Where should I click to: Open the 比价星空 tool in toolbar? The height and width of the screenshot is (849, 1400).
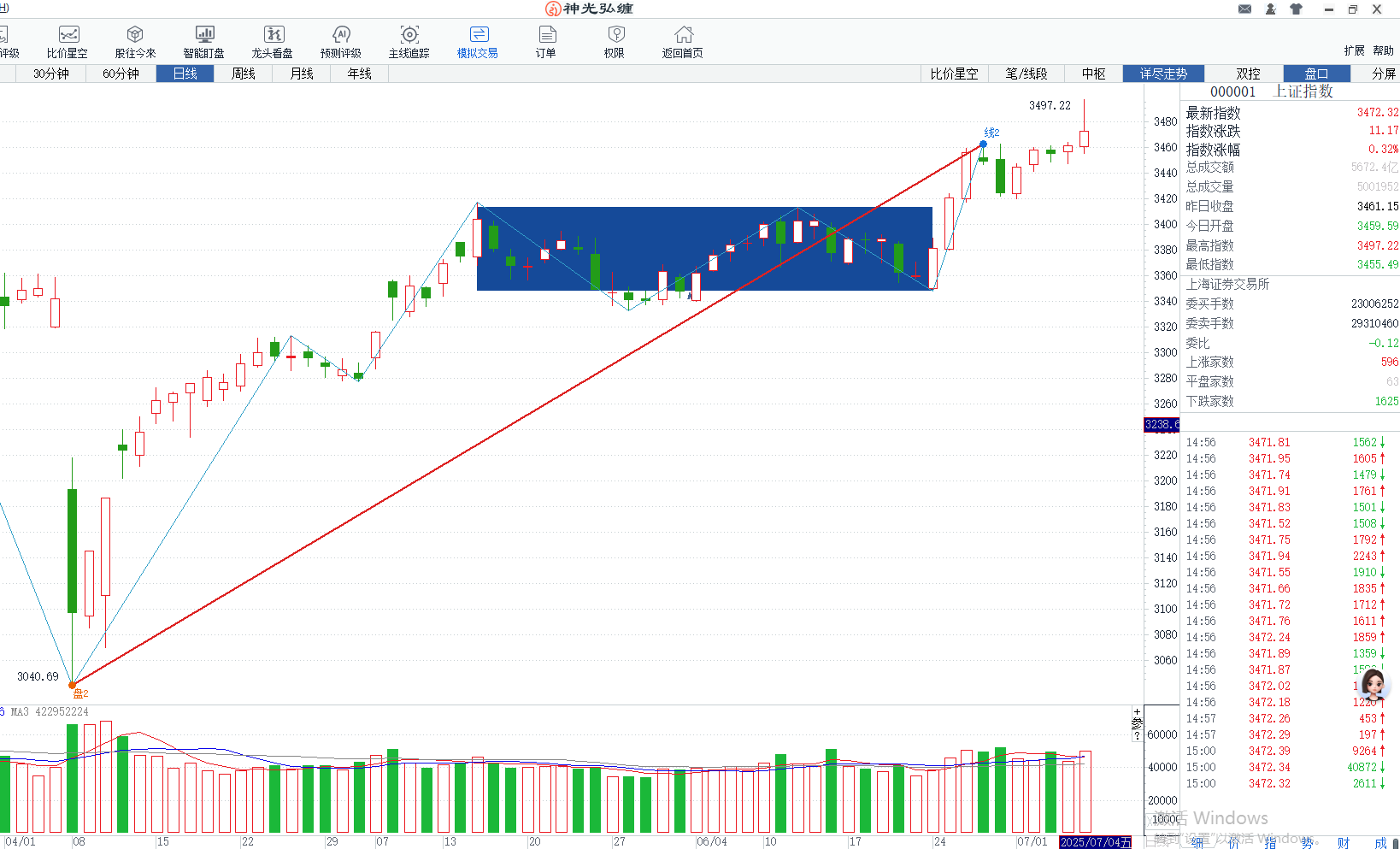[68, 41]
